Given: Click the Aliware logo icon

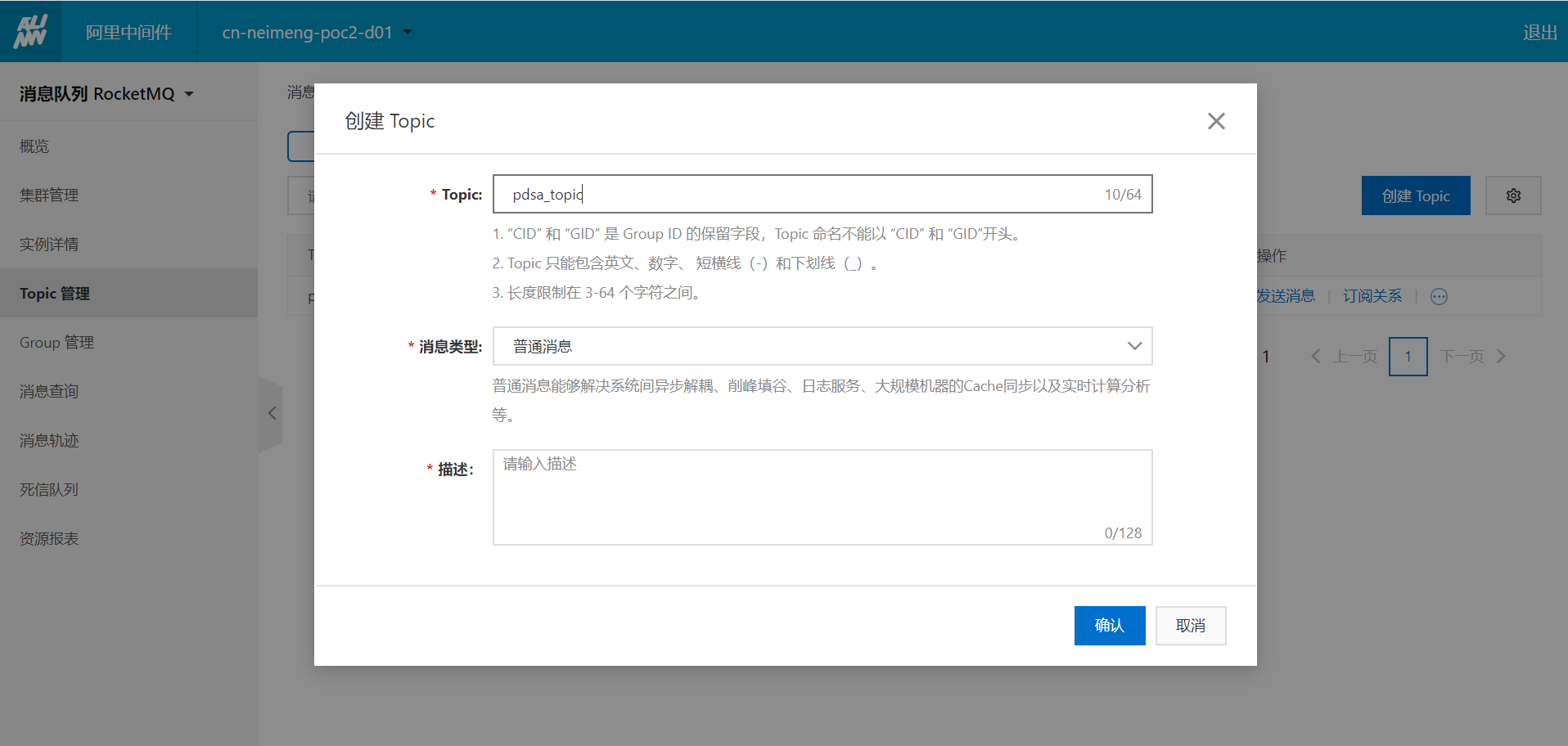Looking at the screenshot, I should pyautogui.click(x=30, y=31).
